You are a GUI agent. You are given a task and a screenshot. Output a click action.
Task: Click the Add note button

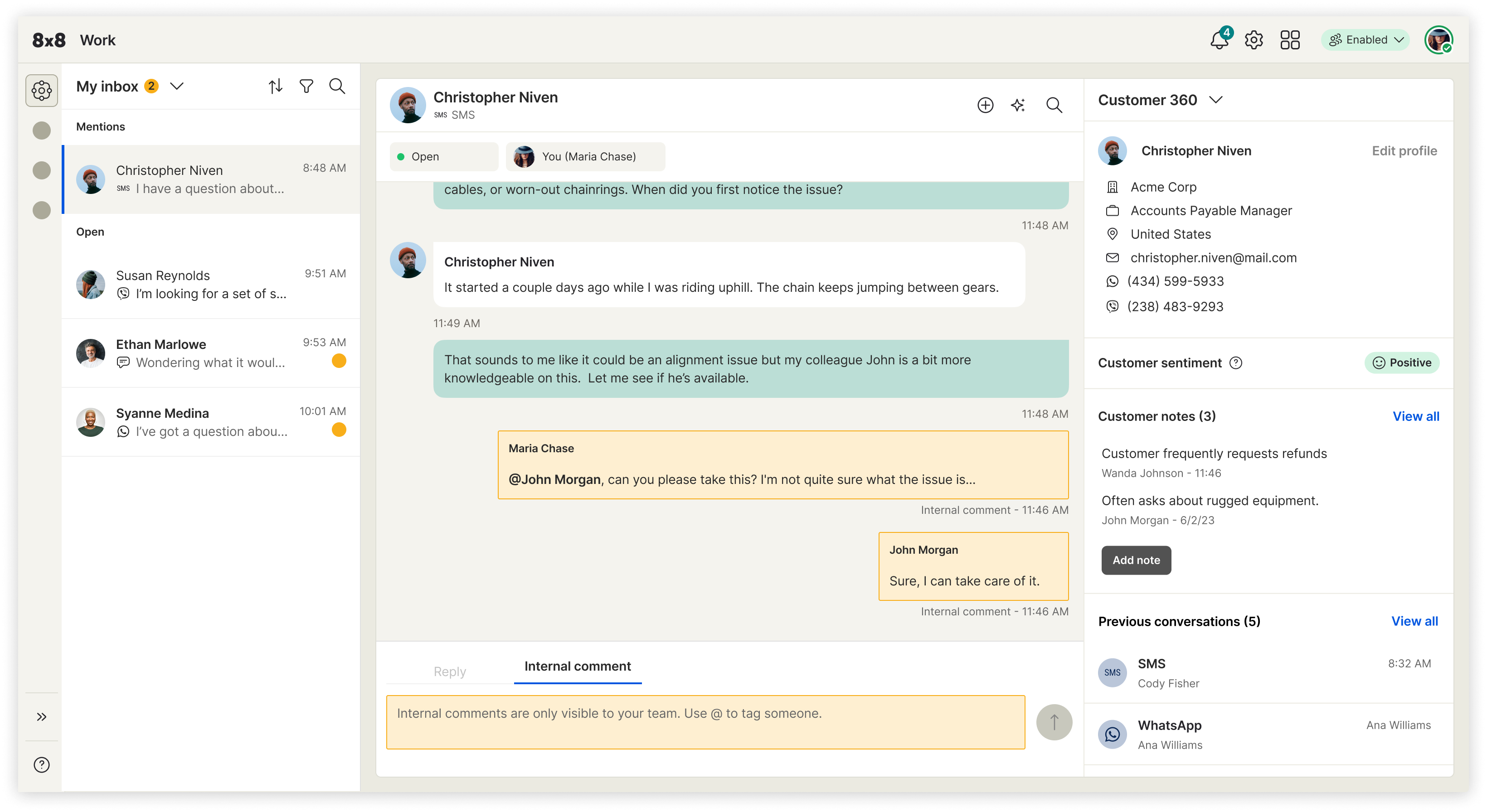[1136, 560]
